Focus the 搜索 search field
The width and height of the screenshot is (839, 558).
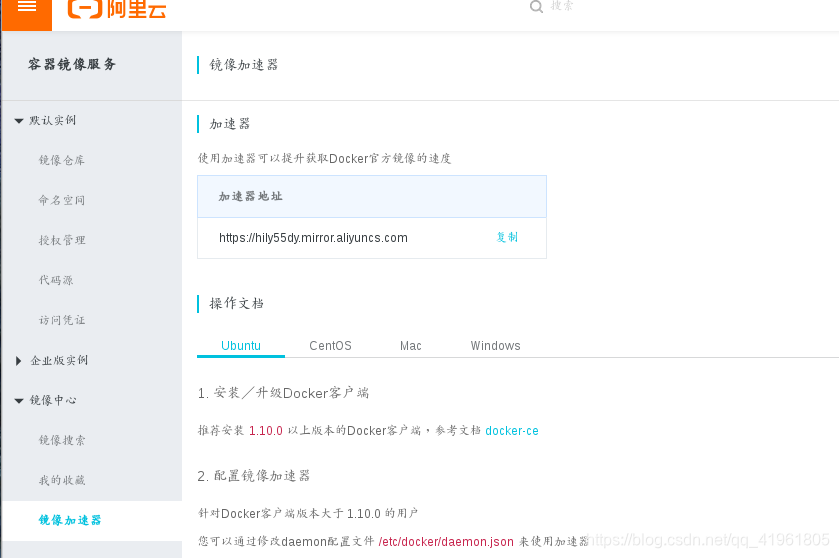click(x=562, y=6)
